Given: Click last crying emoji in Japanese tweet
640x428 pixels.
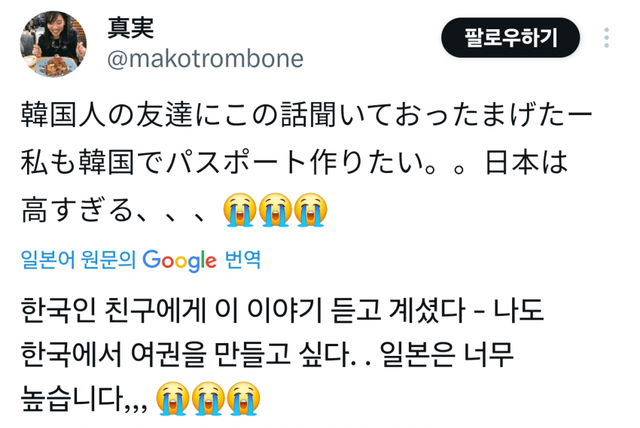Looking at the screenshot, I should pyautogui.click(x=311, y=210).
